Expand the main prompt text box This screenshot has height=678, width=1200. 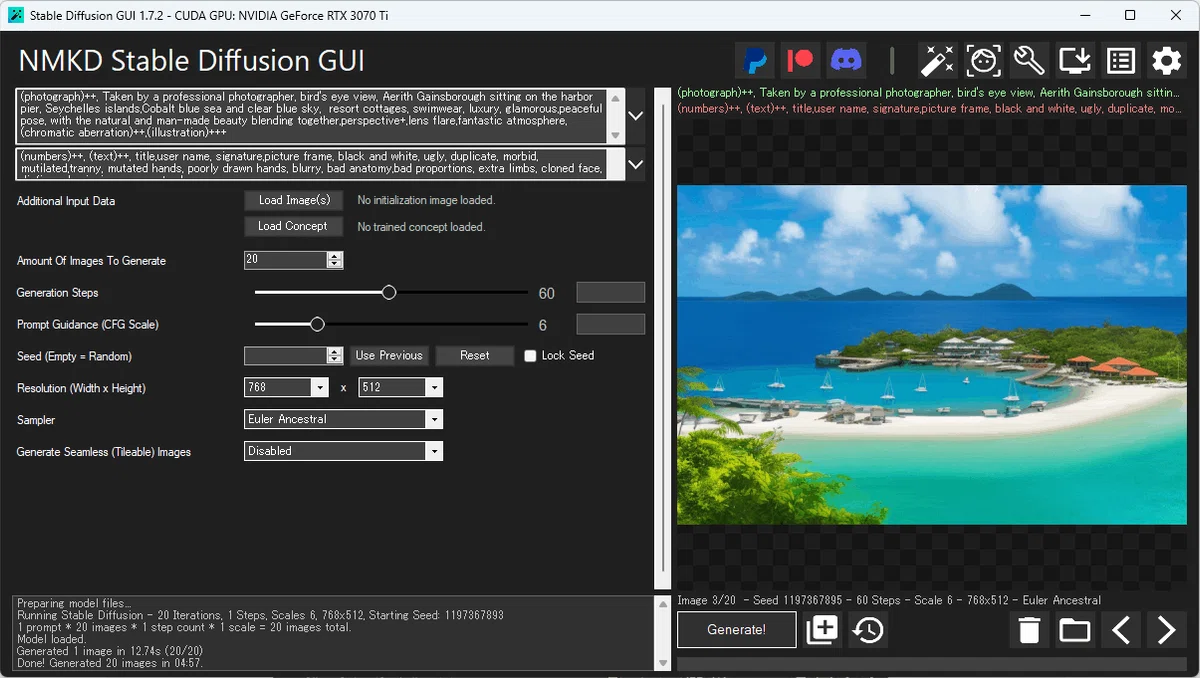[x=635, y=116]
